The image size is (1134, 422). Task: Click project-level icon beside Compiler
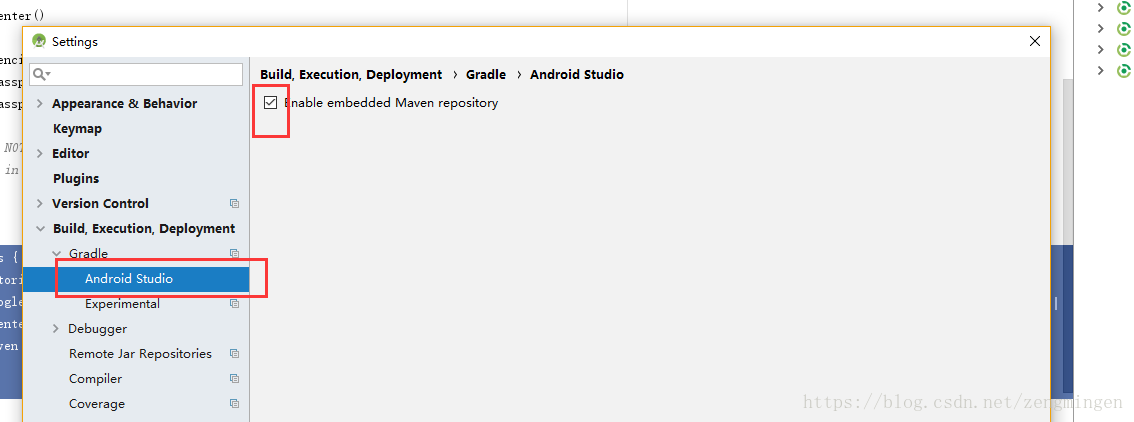point(234,379)
